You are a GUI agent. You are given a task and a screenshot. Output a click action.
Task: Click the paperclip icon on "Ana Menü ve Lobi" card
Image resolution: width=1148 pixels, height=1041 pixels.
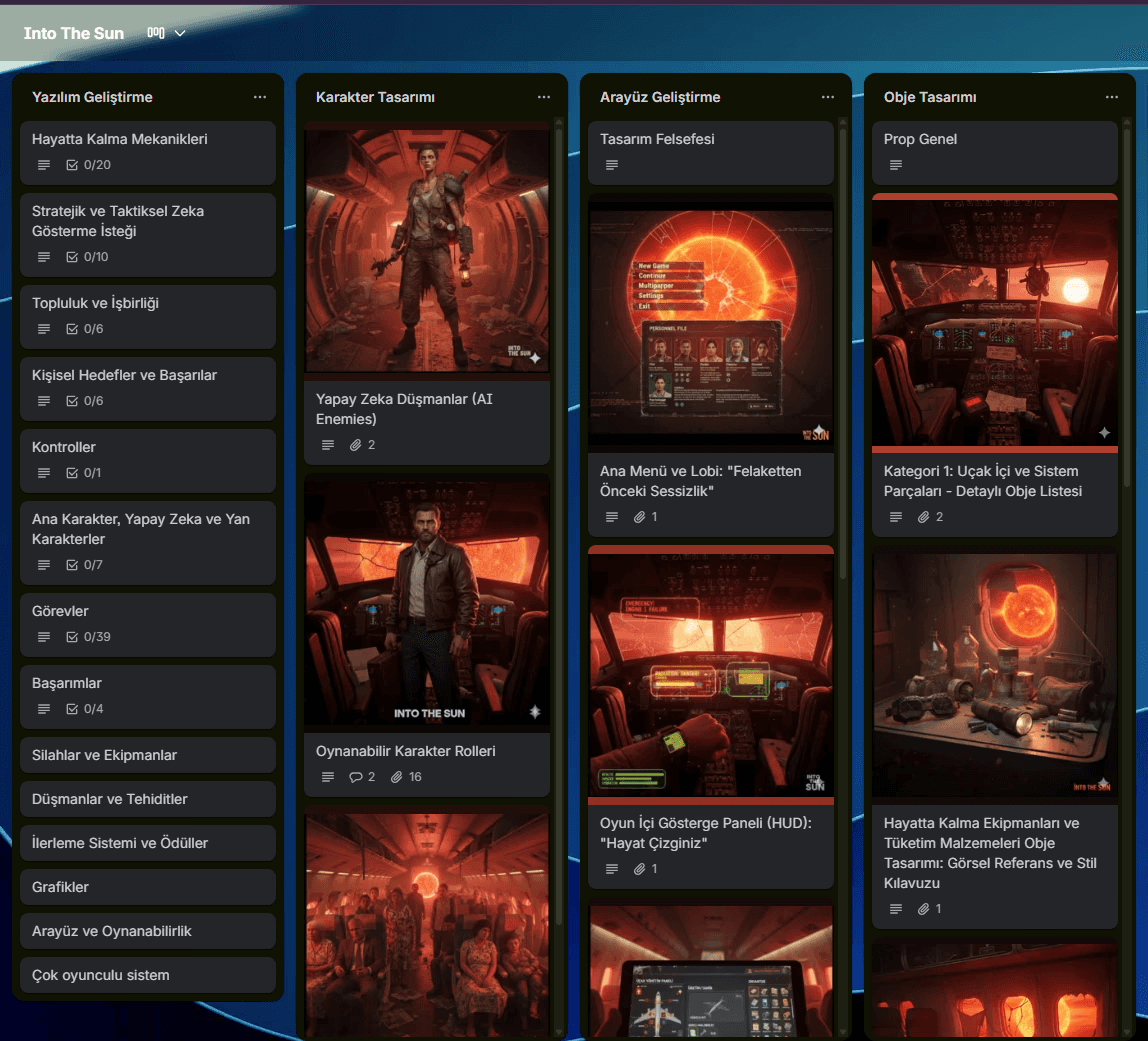click(x=640, y=517)
